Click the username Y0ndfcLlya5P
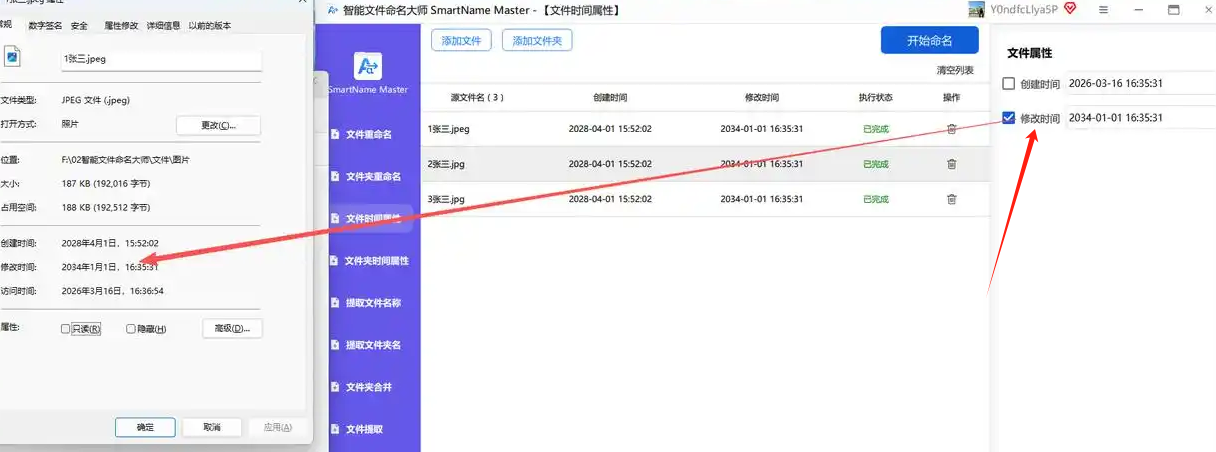The width and height of the screenshot is (1216, 452). point(1025,9)
